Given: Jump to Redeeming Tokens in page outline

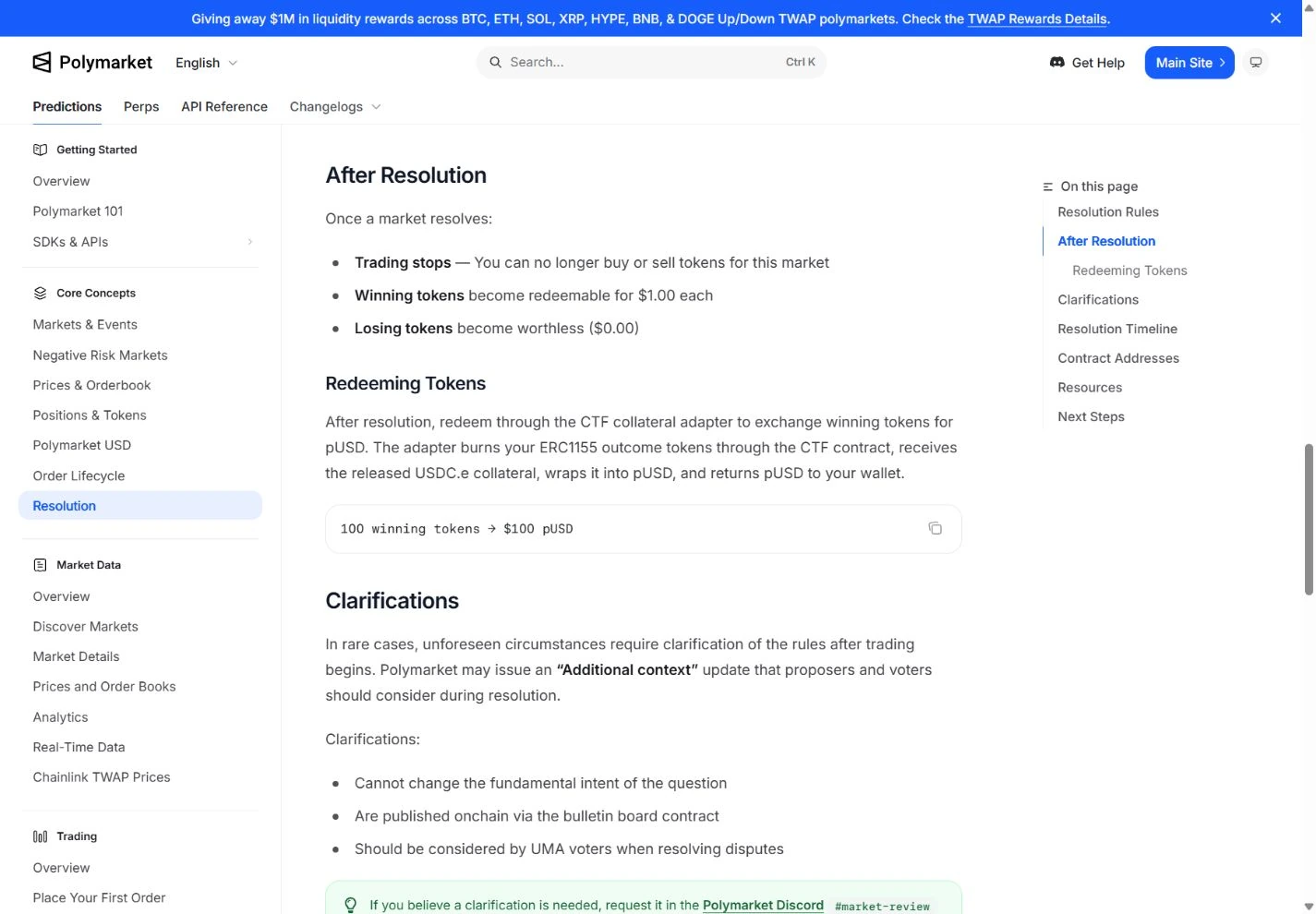Looking at the screenshot, I should [1129, 271].
